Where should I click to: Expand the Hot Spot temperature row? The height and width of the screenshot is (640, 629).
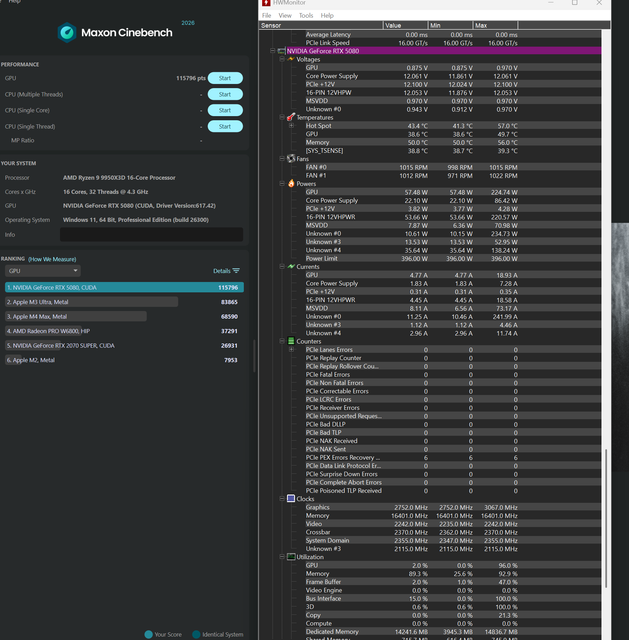coord(291,126)
